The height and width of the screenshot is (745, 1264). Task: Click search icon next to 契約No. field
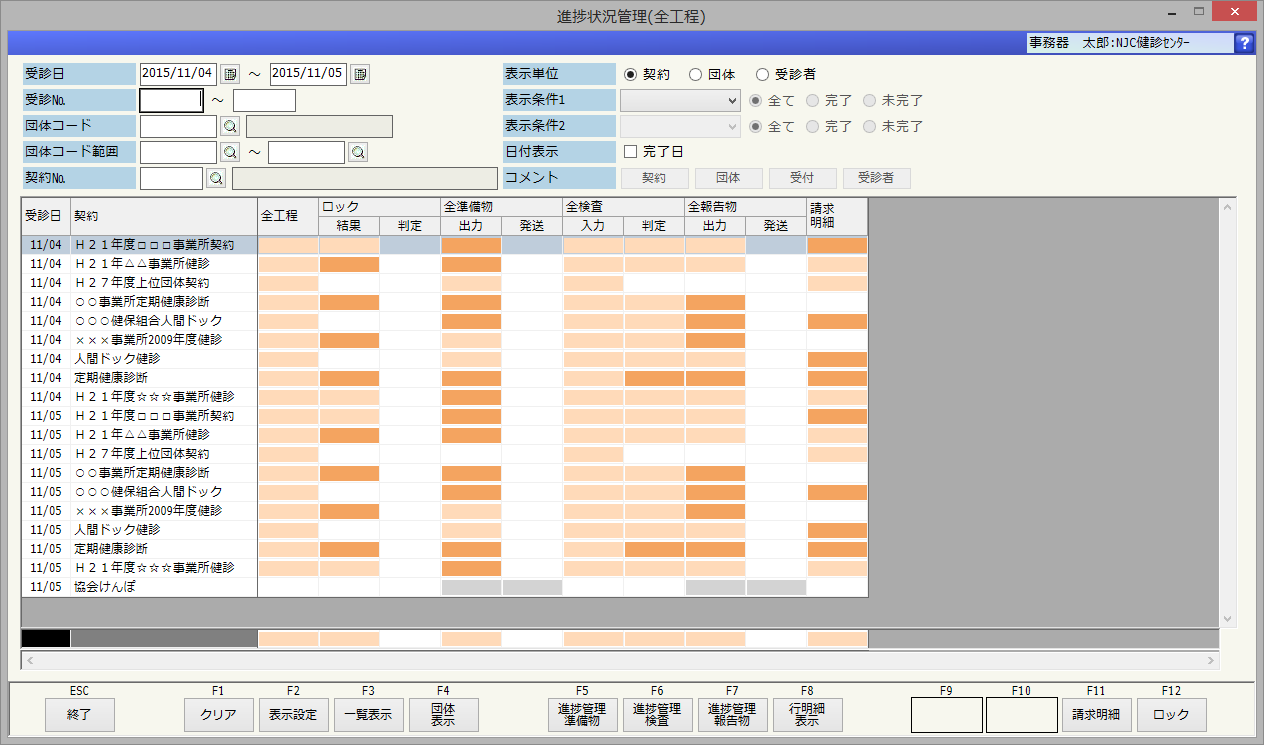coord(216,178)
